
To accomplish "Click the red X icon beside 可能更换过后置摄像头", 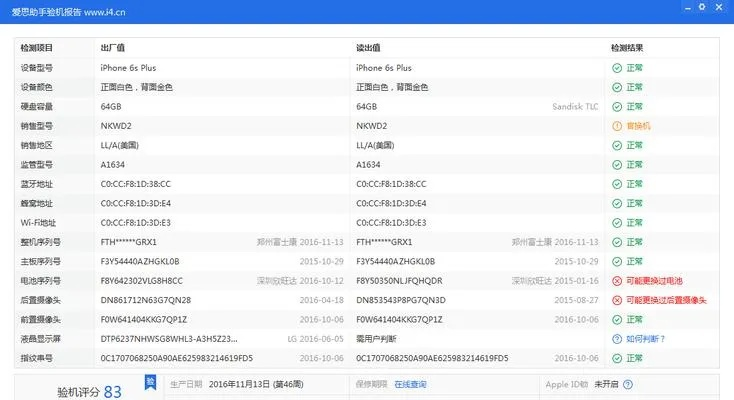I will coord(617,300).
